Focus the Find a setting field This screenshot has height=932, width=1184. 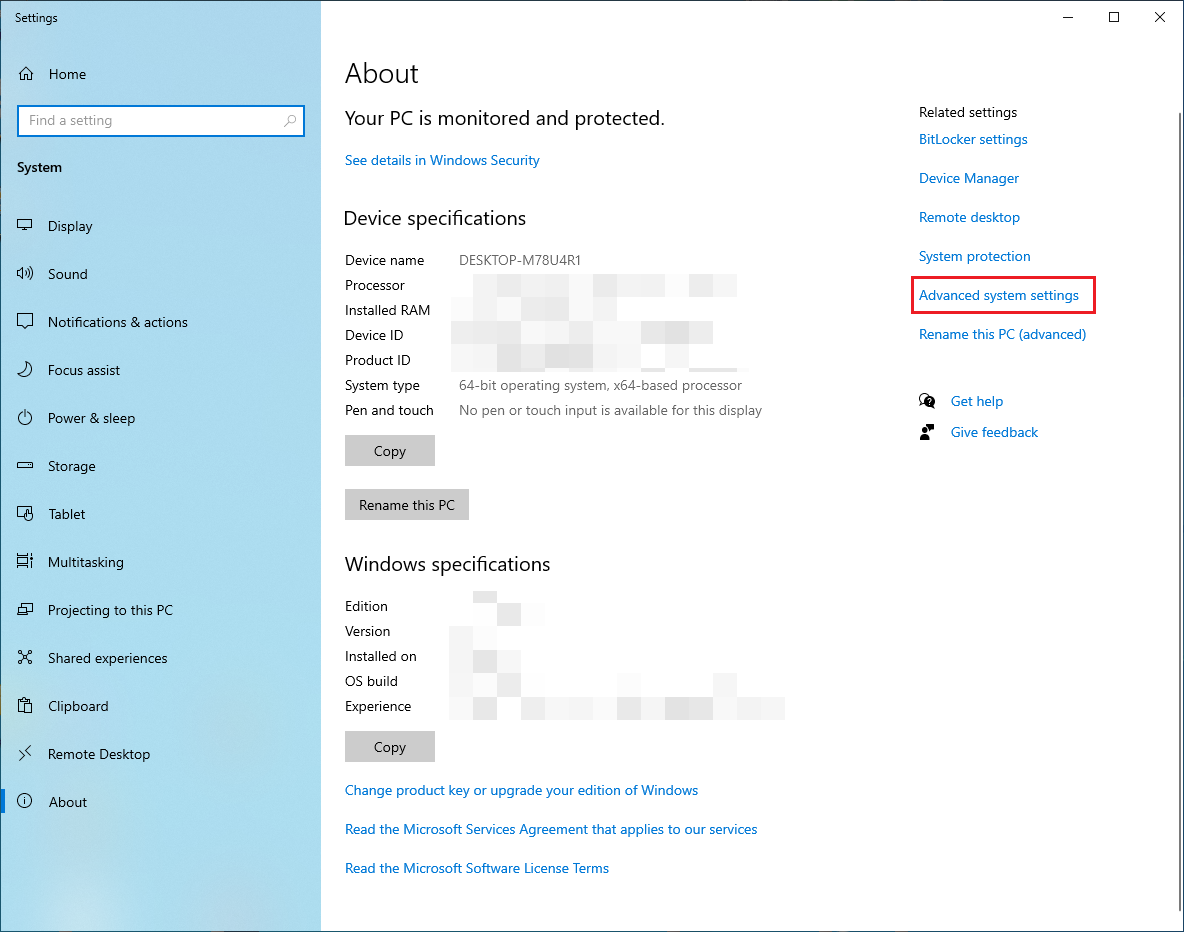[x=150, y=121]
